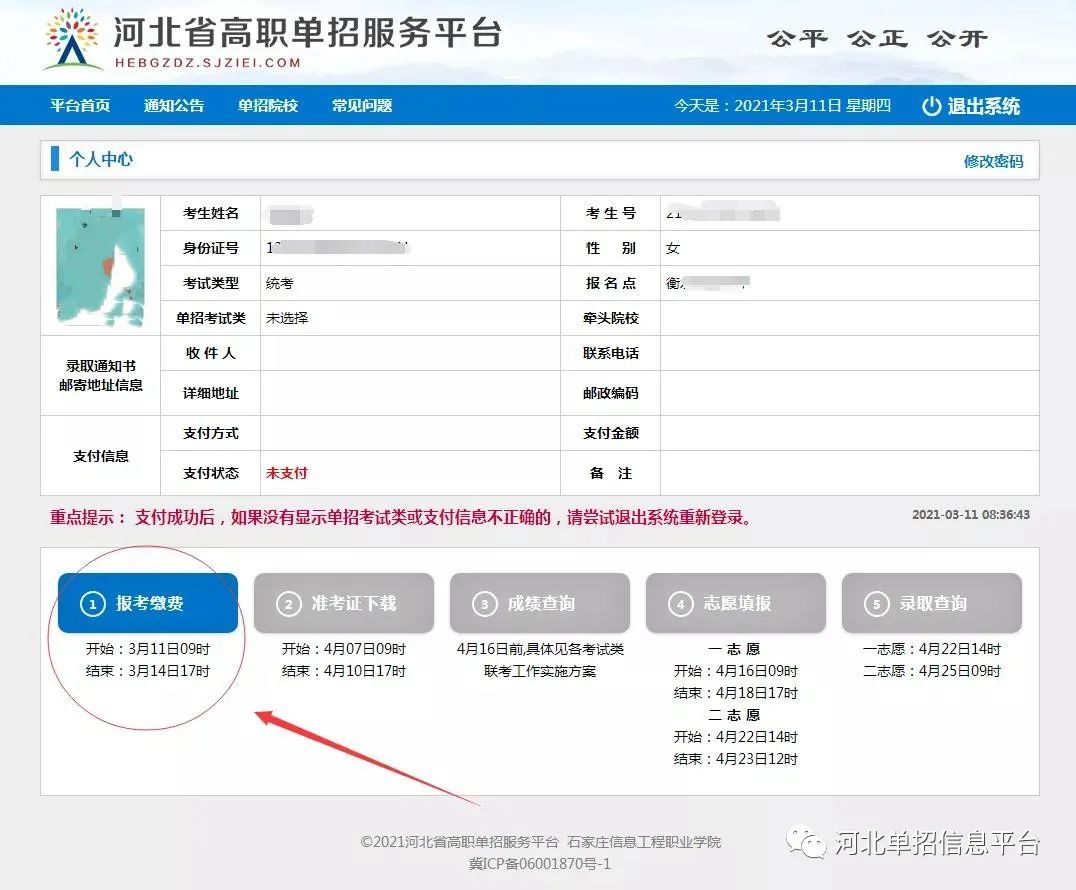Click the 身份证号 label cell

pyautogui.click(x=211, y=248)
